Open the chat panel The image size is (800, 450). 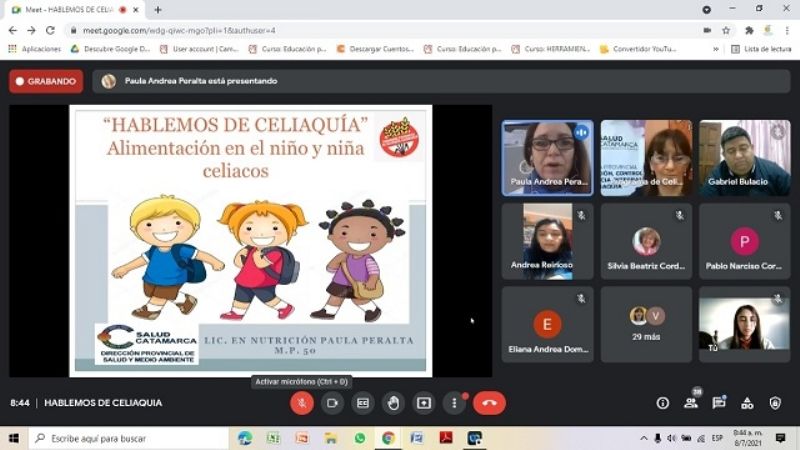point(719,403)
